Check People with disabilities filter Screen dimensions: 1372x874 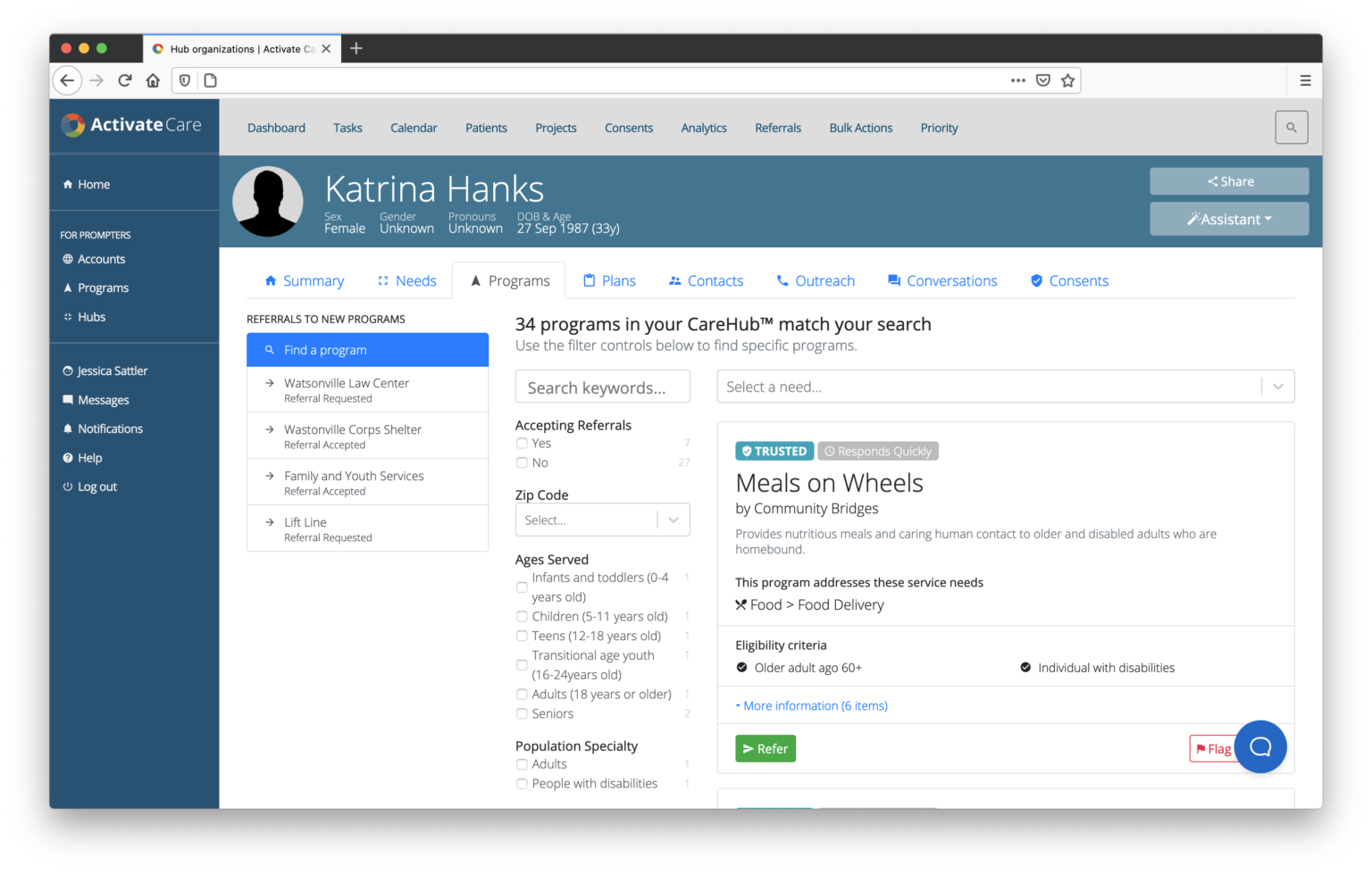pos(522,784)
